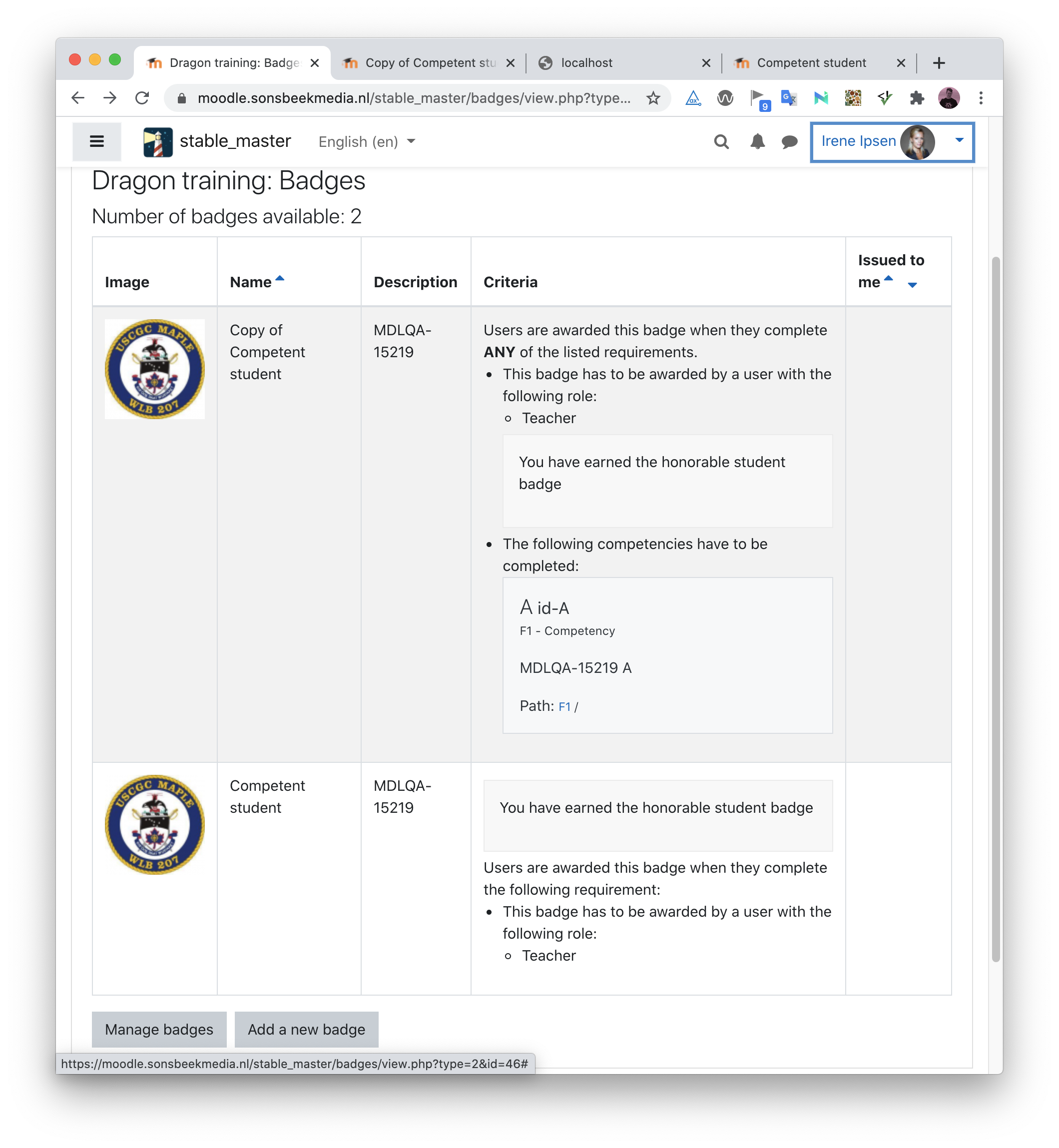
Task: Sort by Name ascending arrow
Action: click(280, 278)
